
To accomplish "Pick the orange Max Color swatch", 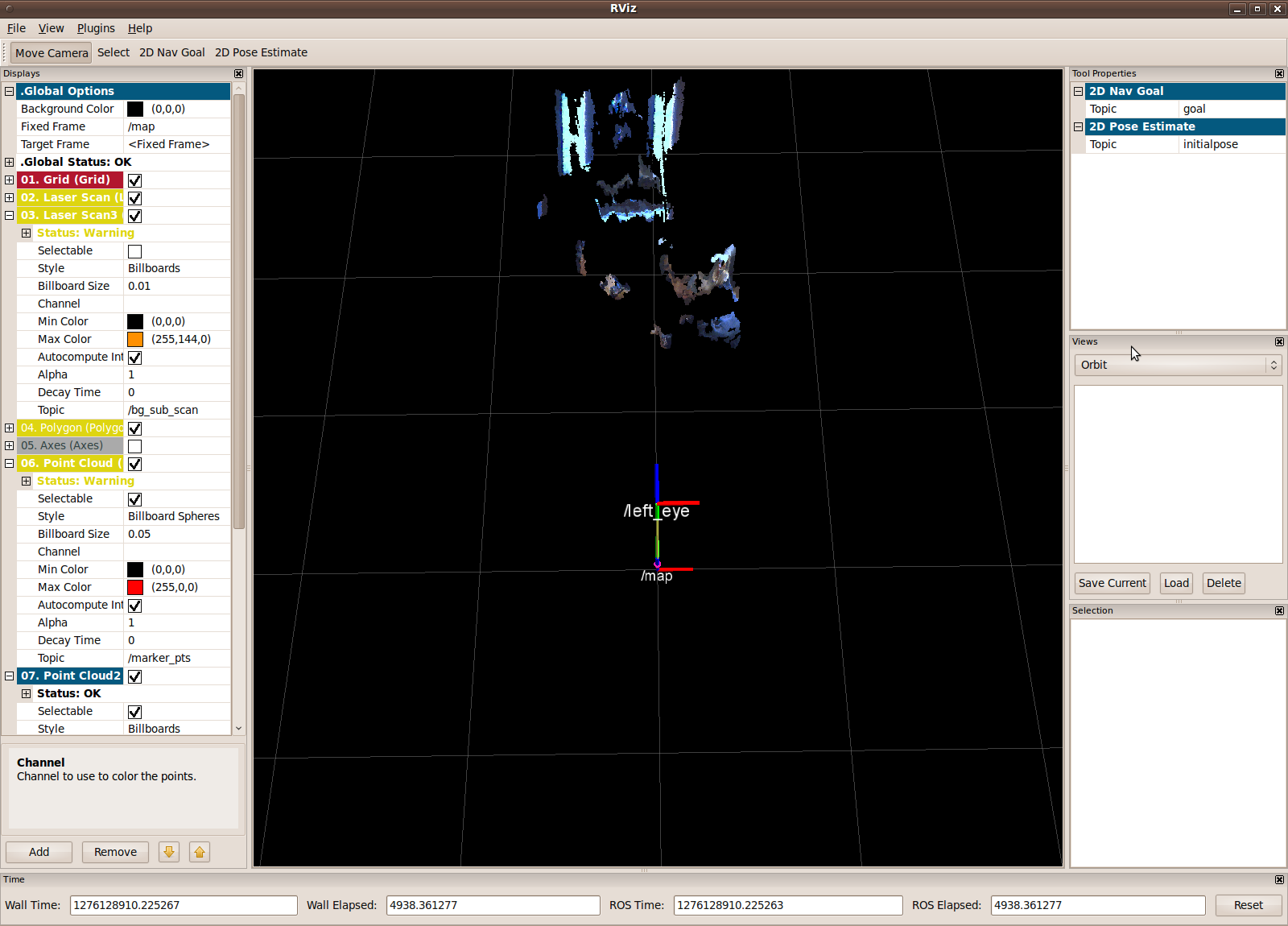I will 135,339.
